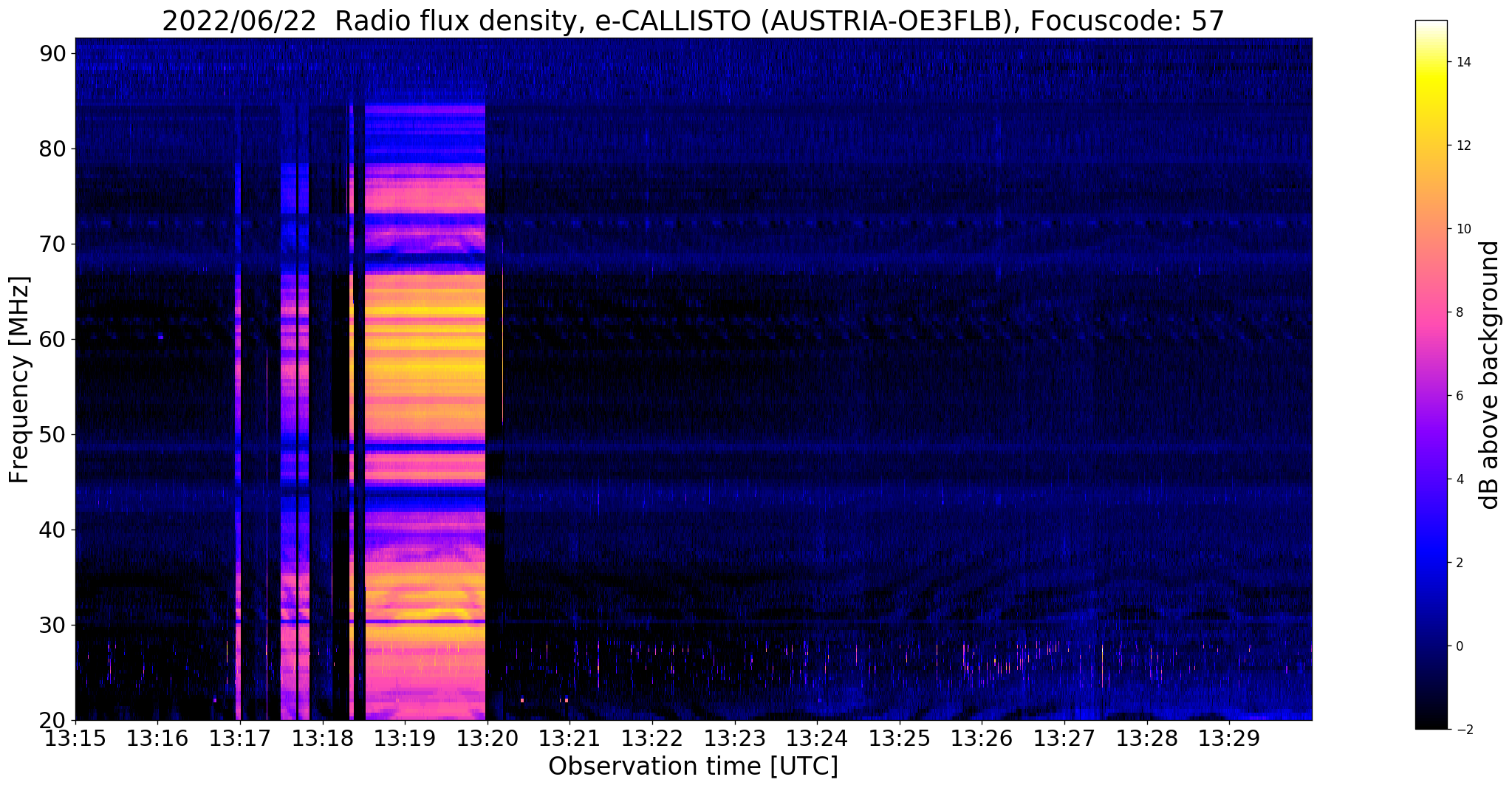Click the 13:21 time tick label

click(x=569, y=739)
